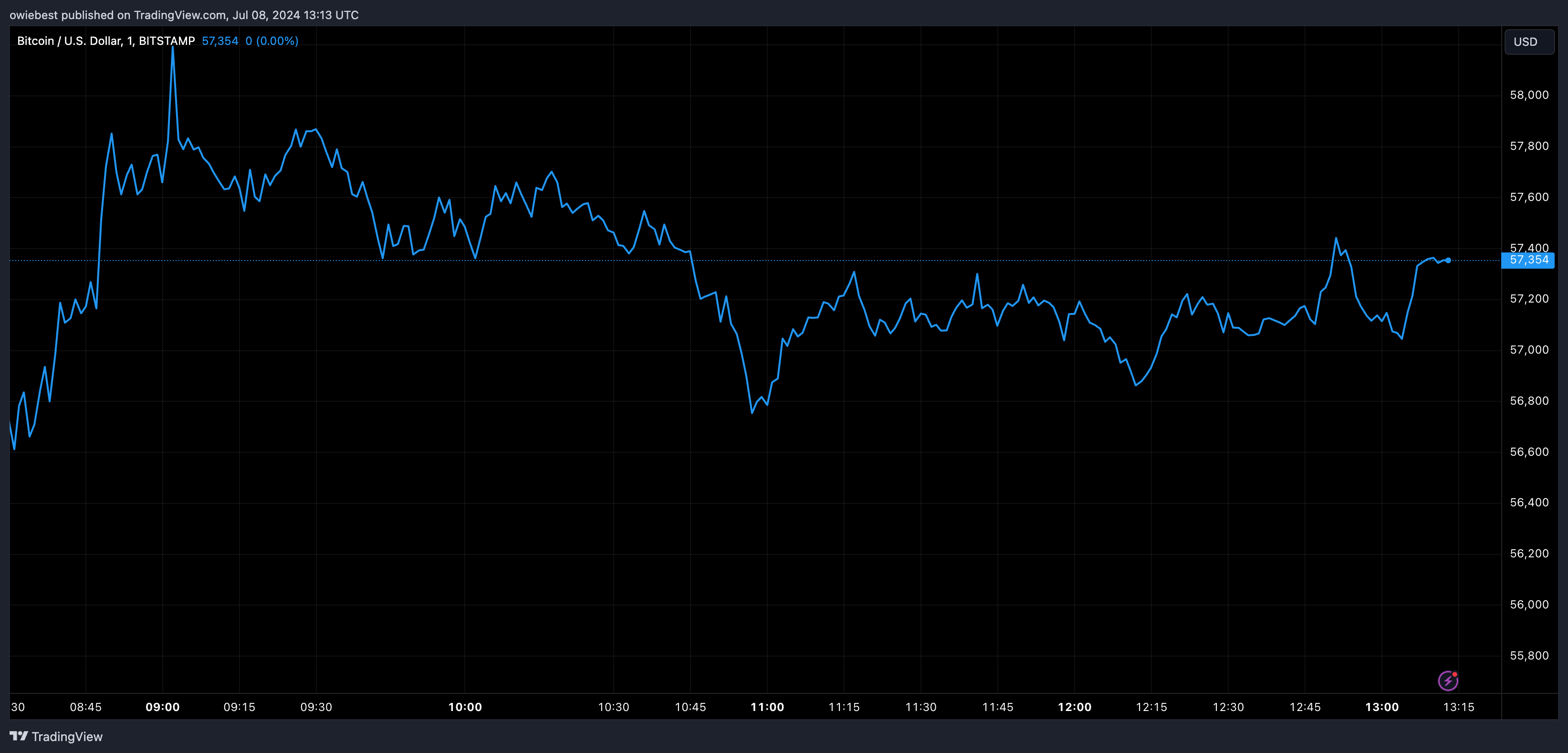
Task: Click the 57,354 current price label
Action: [1528, 260]
